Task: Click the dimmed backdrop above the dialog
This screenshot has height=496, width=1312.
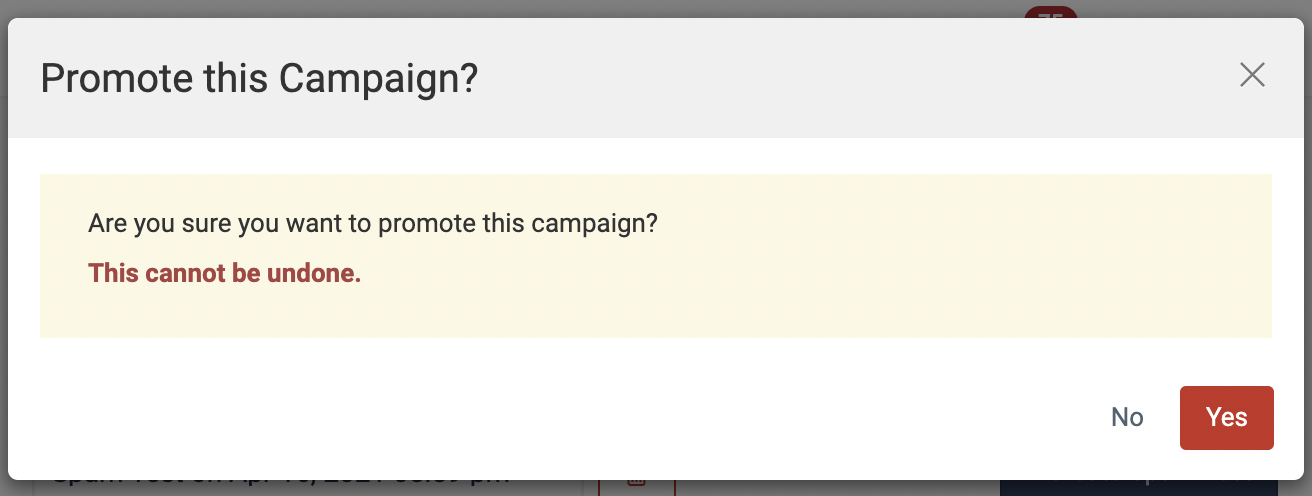Action: tap(500, 8)
